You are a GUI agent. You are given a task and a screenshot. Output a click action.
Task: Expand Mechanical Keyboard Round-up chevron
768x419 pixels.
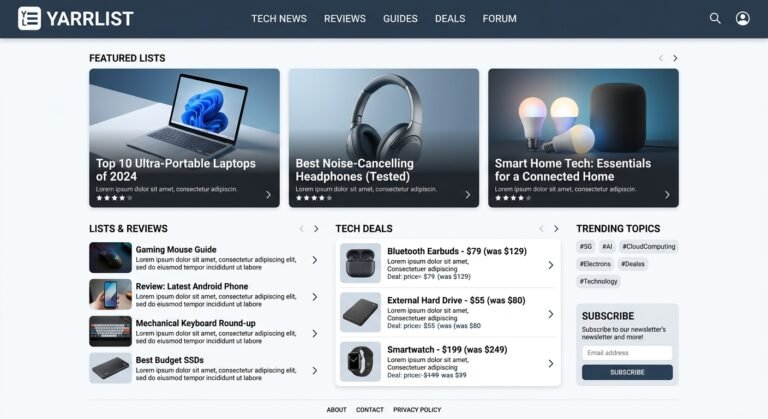click(x=315, y=334)
